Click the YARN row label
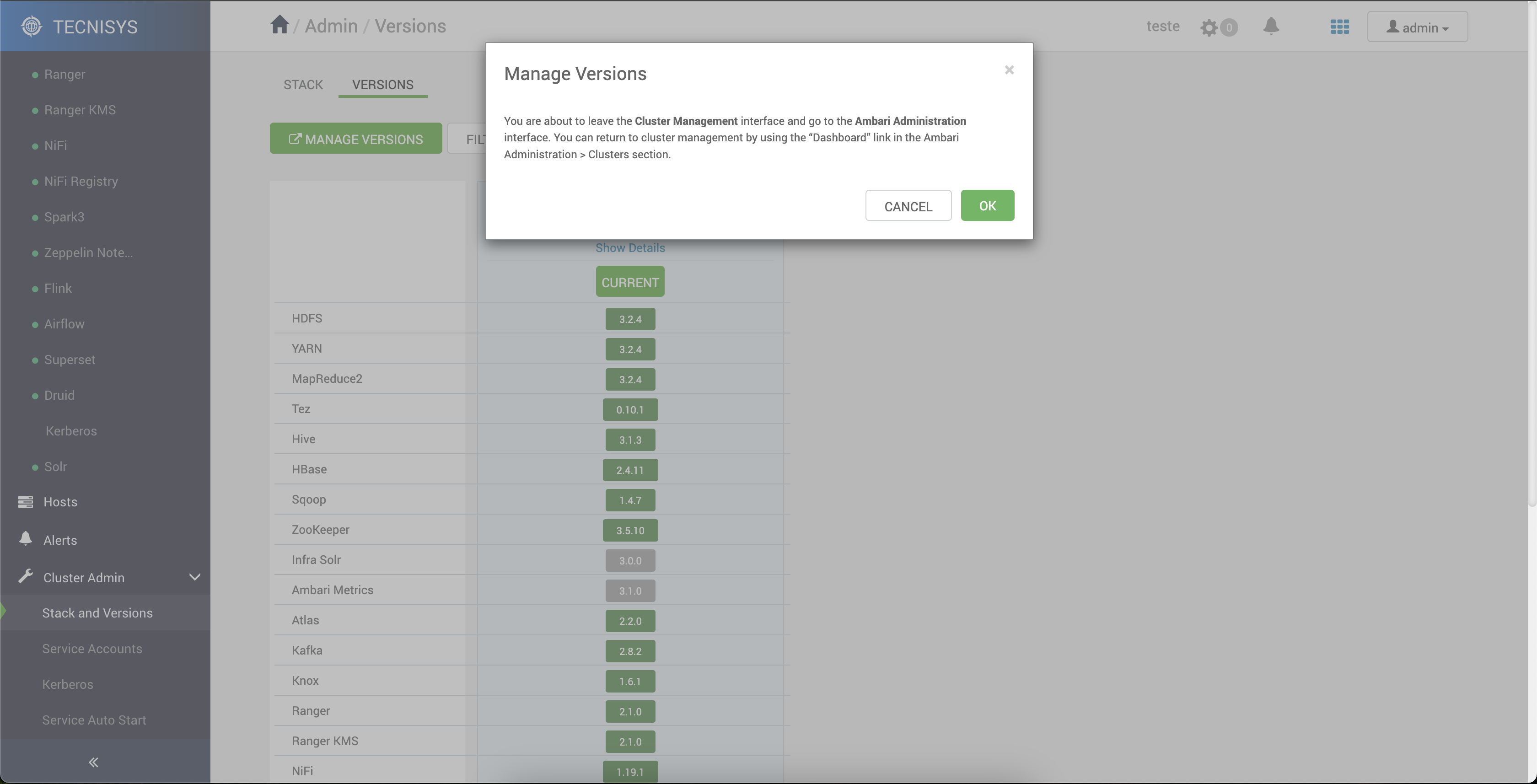The height and width of the screenshot is (784, 1537). point(306,349)
